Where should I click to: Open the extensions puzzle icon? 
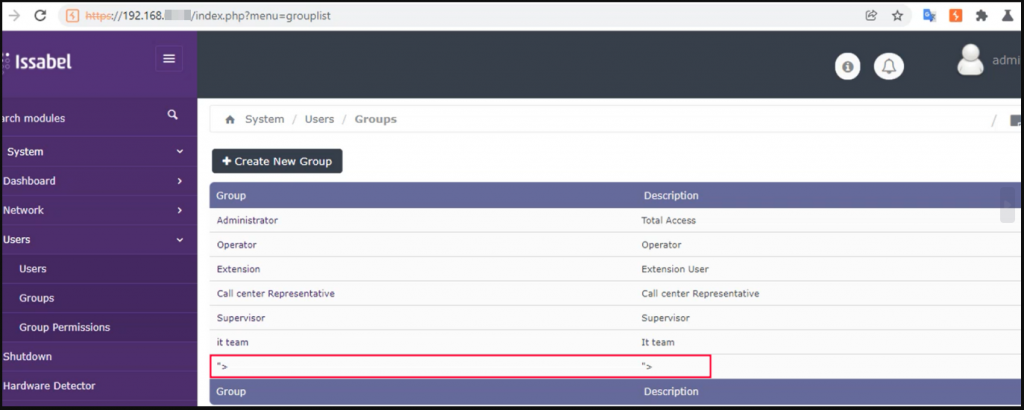[x=982, y=16]
